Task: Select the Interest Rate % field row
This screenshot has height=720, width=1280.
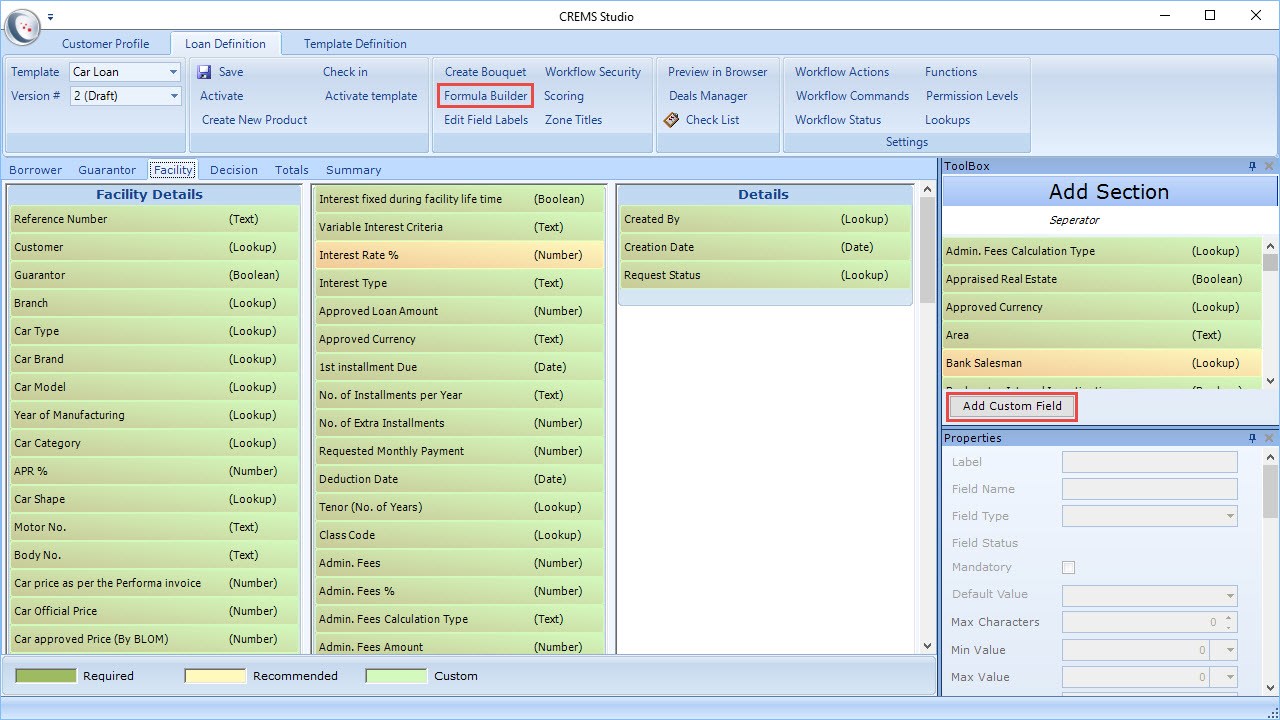Action: tap(459, 255)
